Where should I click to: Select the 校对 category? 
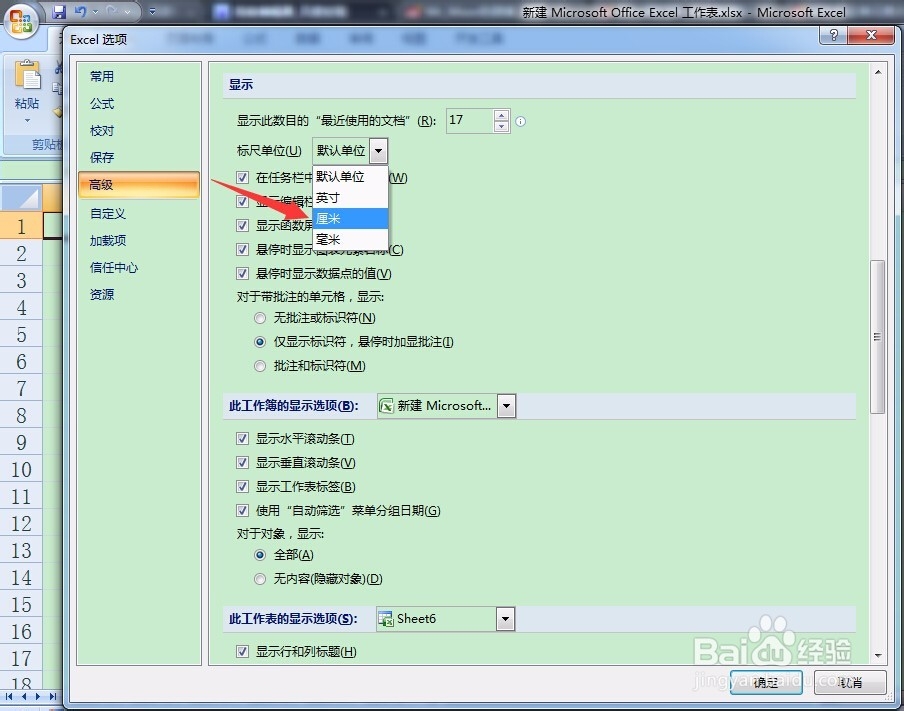point(102,131)
